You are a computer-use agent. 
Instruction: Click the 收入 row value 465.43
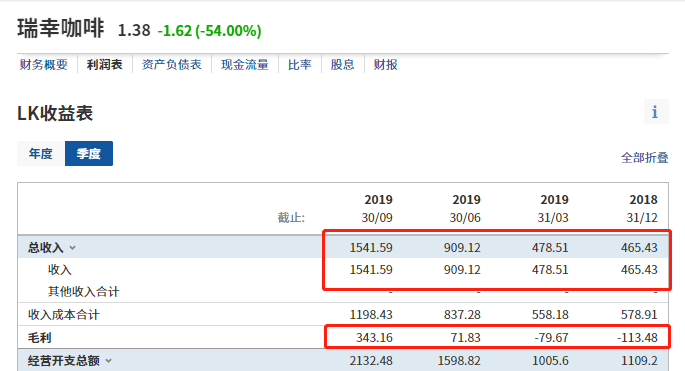639,270
